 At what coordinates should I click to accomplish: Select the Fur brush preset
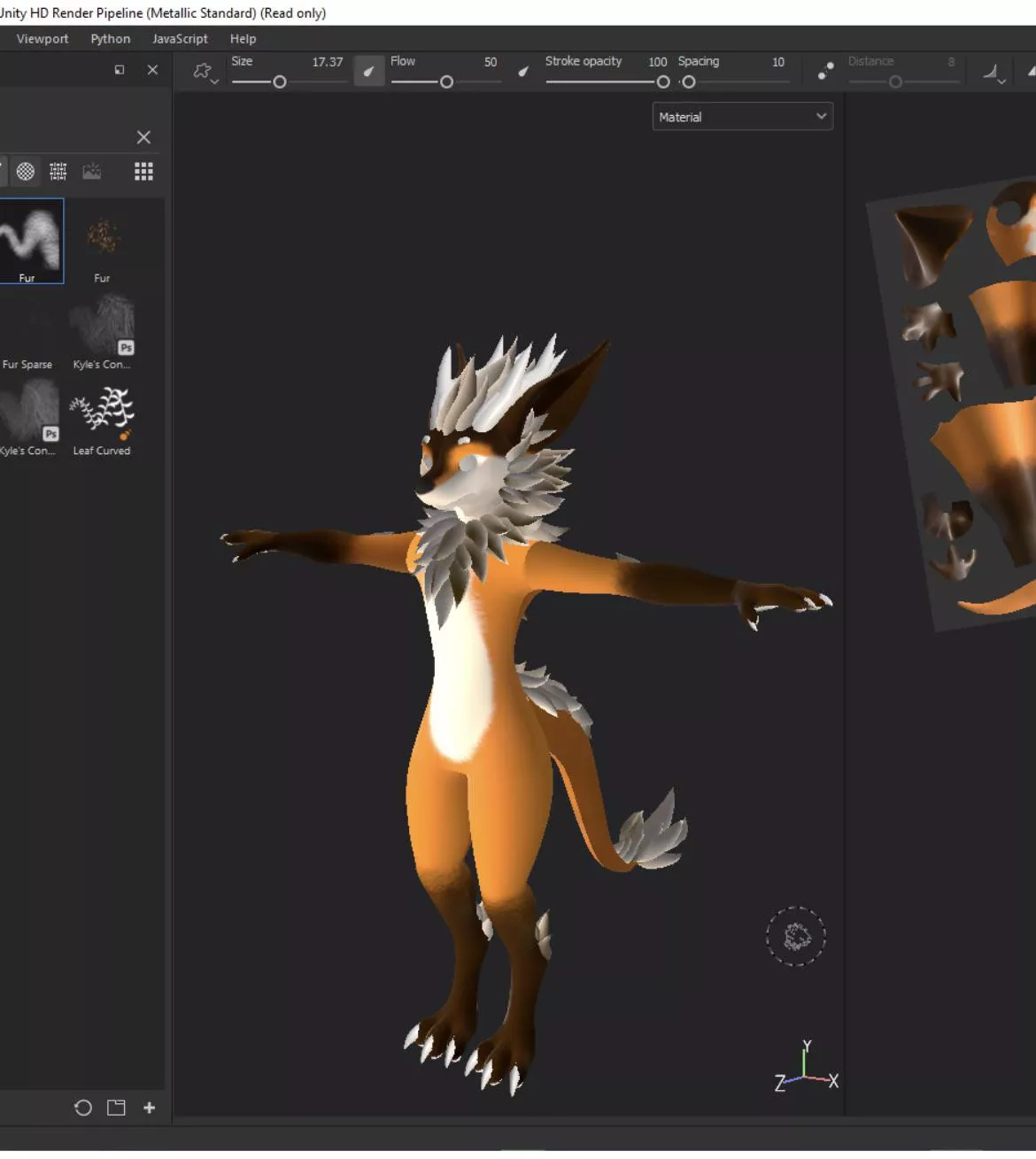click(x=31, y=239)
